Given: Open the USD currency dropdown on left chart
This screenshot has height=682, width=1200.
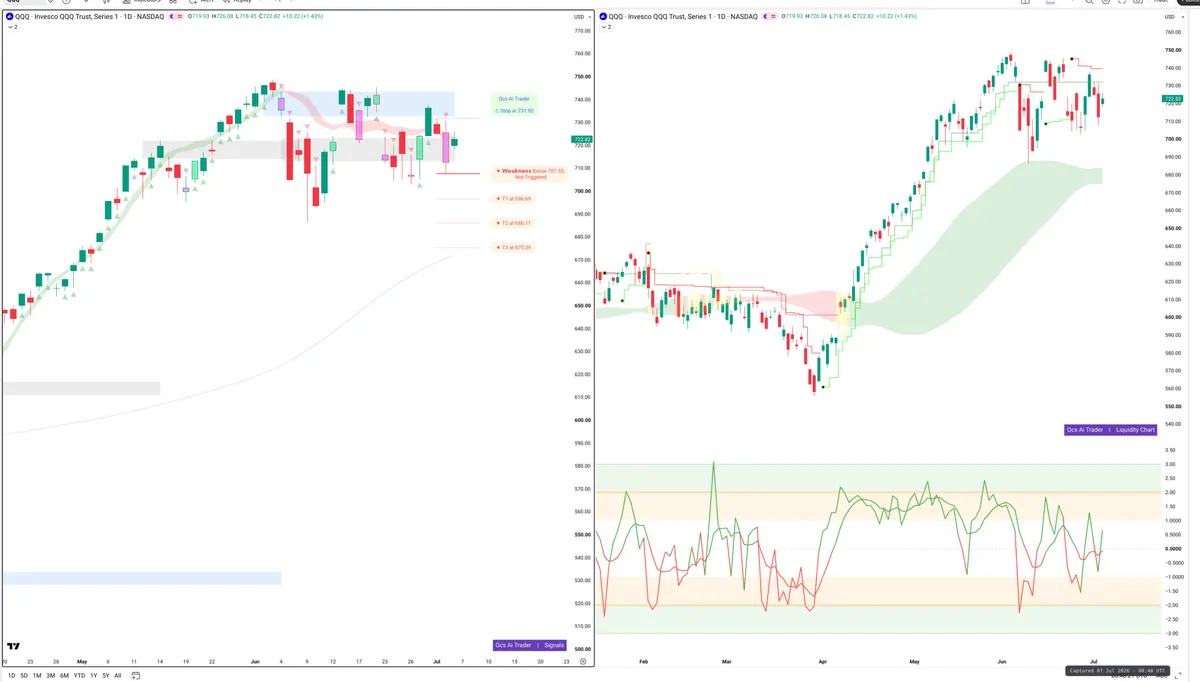Looking at the screenshot, I should [x=581, y=17].
